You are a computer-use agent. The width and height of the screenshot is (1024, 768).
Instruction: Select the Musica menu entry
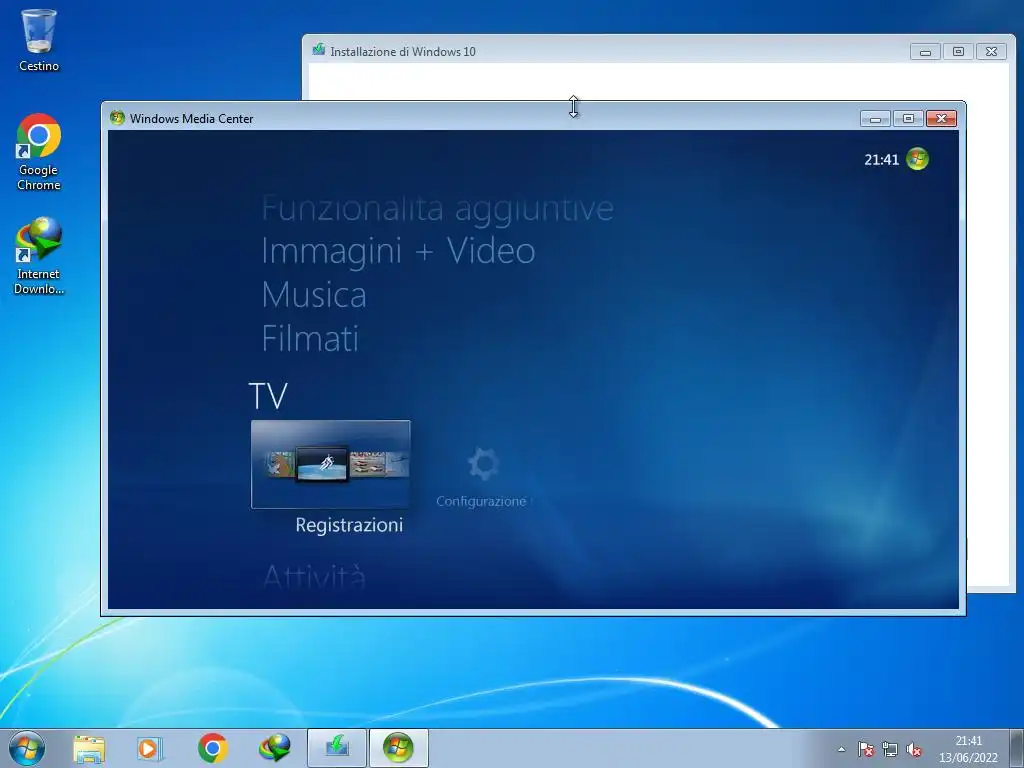(x=313, y=295)
